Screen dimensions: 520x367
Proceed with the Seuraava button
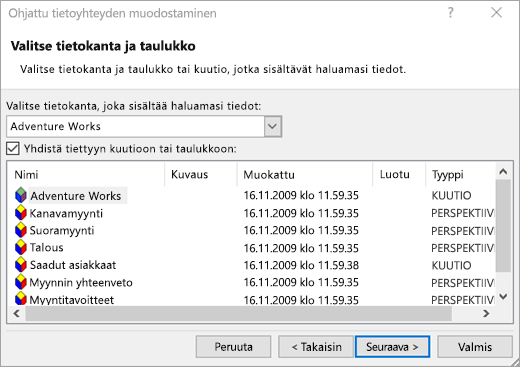coord(392,347)
